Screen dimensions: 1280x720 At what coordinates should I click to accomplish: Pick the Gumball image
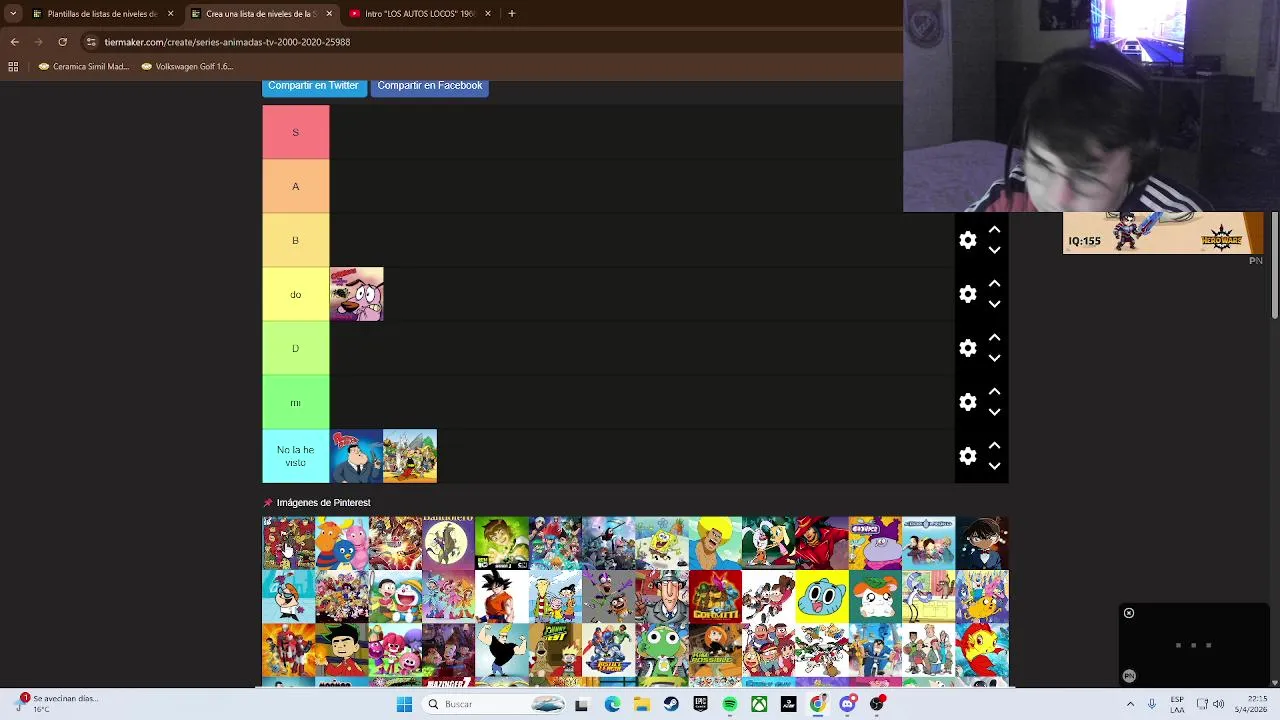822,597
